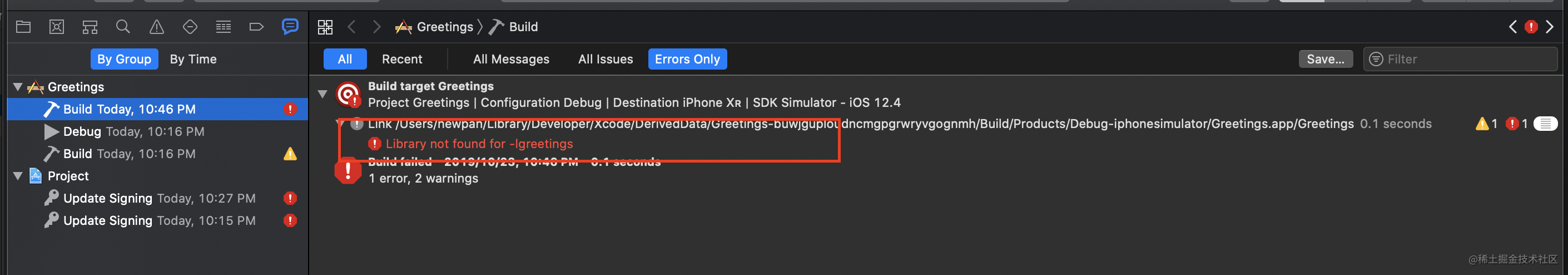Select the Report navigator speech bubble icon
Image resolution: width=1568 pixels, height=275 pixels.
(290, 26)
